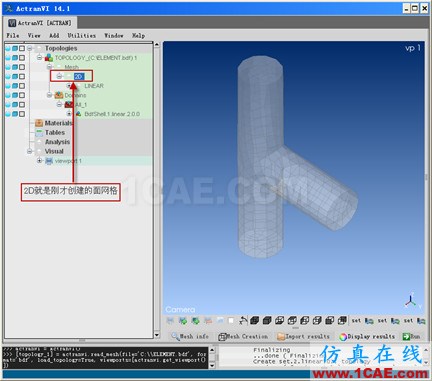The height and width of the screenshot is (381, 432).
Task: Click the last stacked cube view icon
Action: click(342, 321)
